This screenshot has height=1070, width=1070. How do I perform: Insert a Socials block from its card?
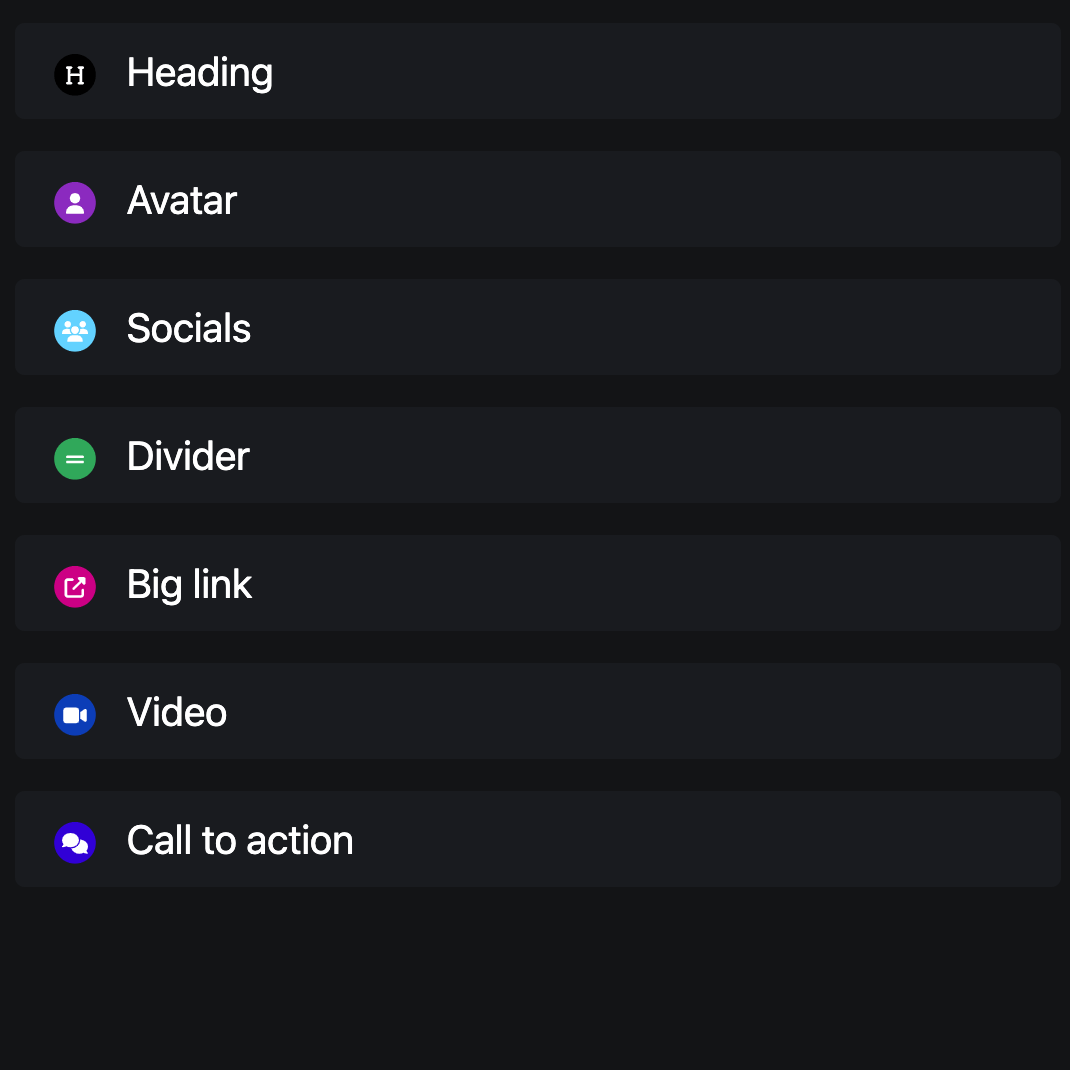pyautogui.click(x=538, y=327)
